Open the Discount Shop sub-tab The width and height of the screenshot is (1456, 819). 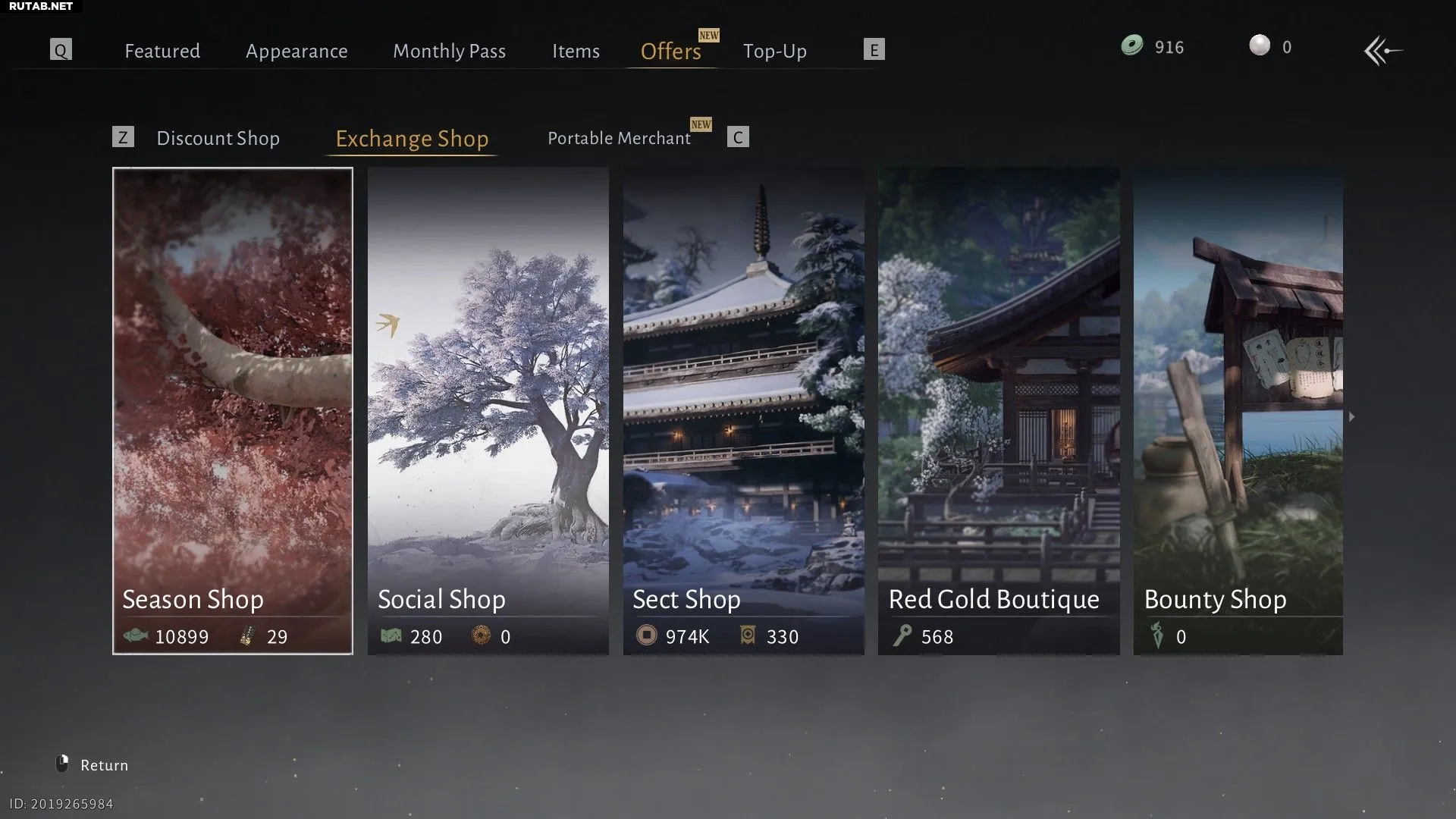[218, 138]
